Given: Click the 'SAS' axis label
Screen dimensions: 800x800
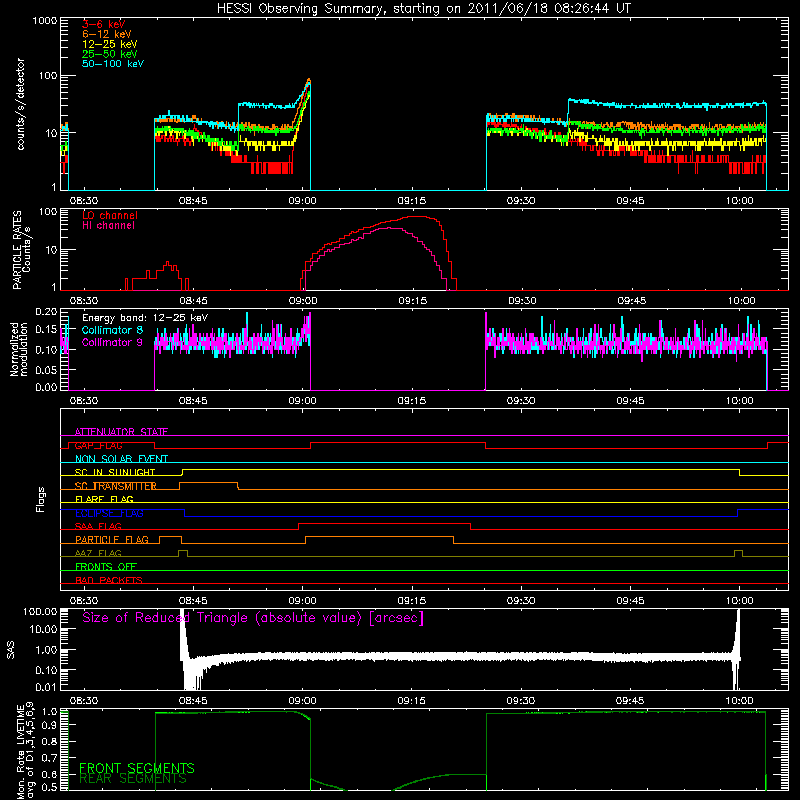Looking at the screenshot, I should click(11, 650).
